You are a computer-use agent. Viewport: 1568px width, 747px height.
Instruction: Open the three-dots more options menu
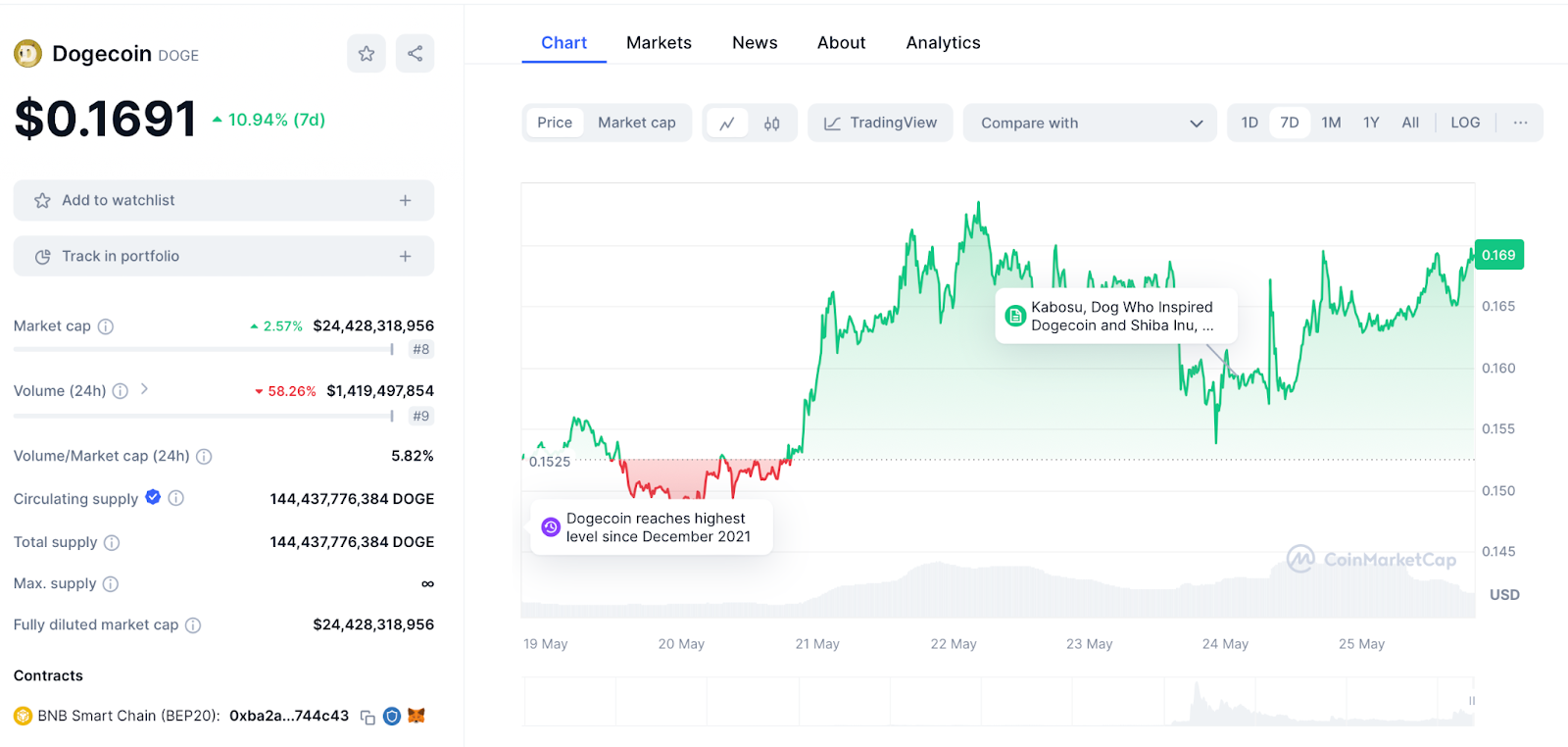[1520, 123]
